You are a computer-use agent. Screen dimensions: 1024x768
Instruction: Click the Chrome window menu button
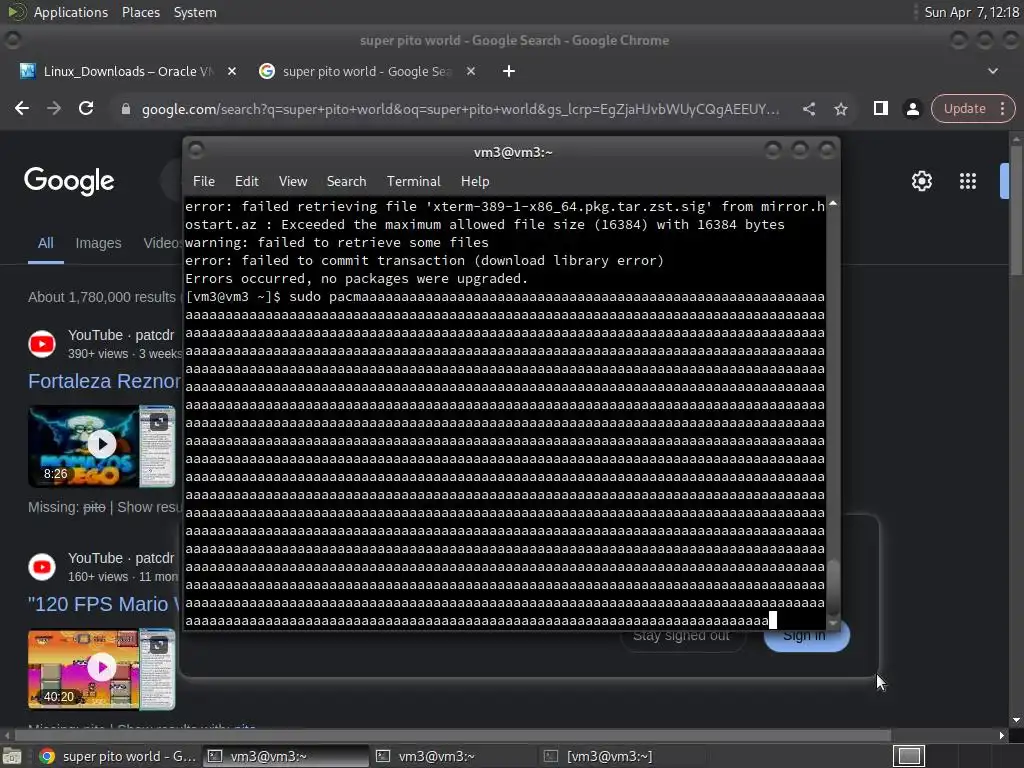12,40
